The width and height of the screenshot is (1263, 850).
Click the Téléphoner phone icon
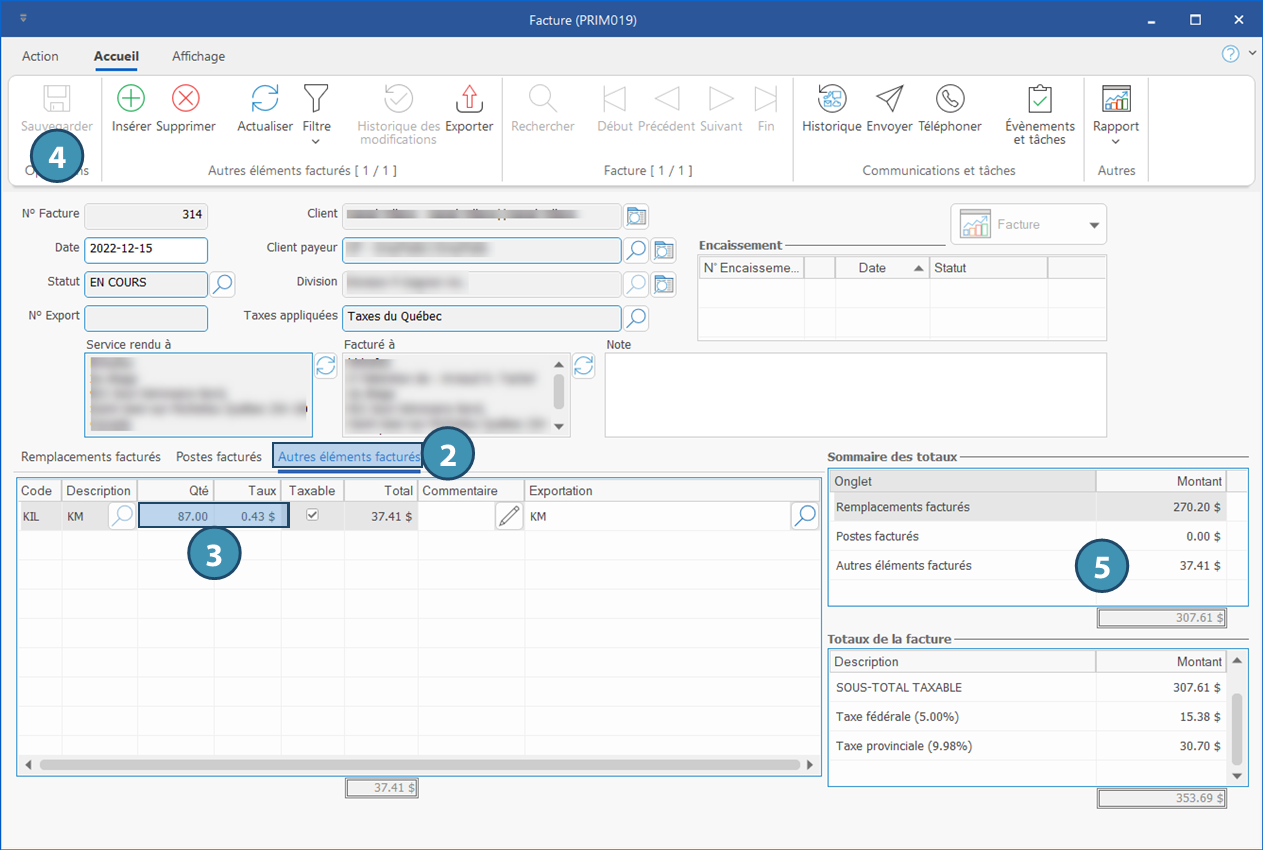[x=949, y=98]
